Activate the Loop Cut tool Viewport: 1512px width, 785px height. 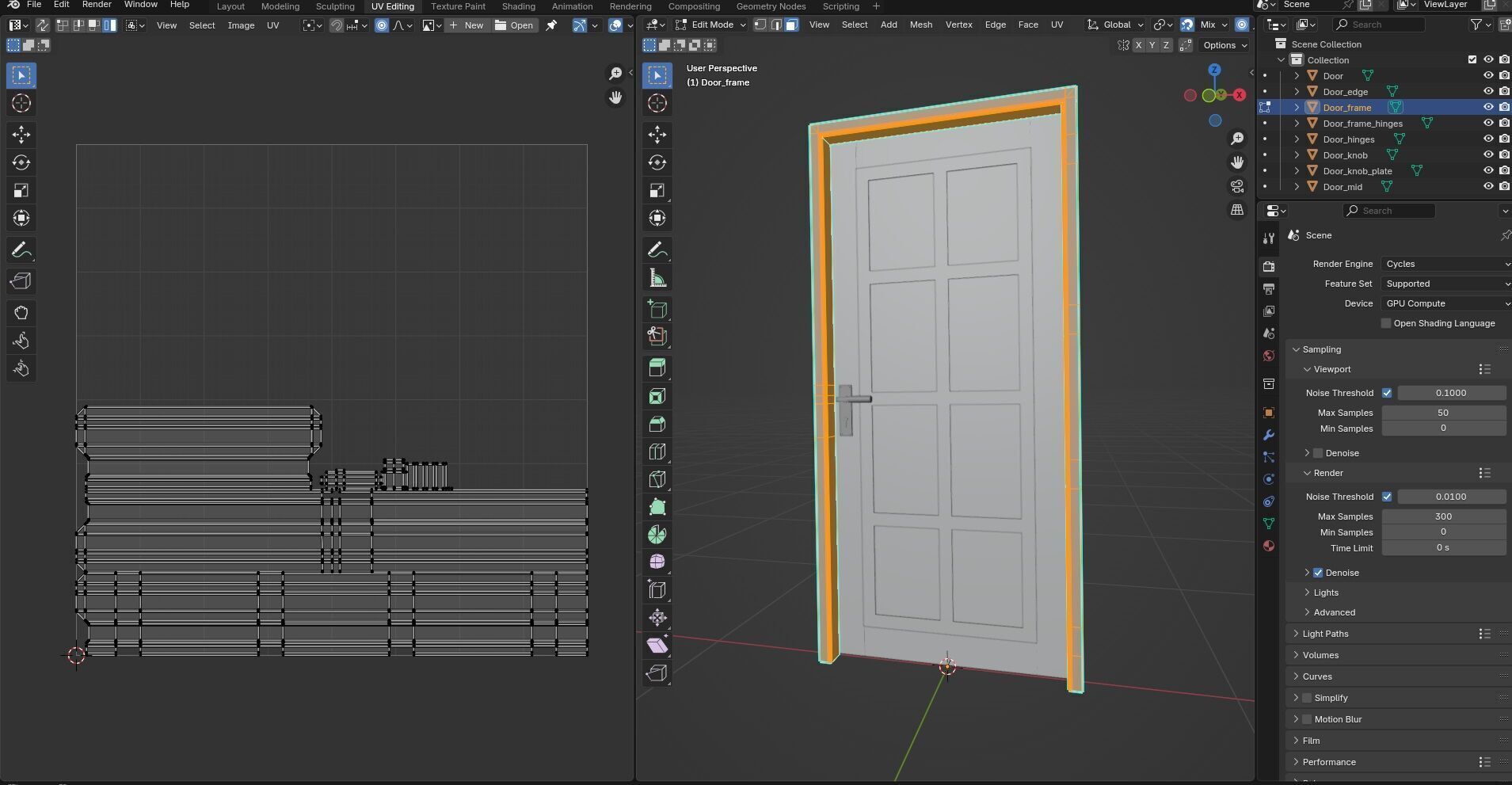[x=657, y=452]
